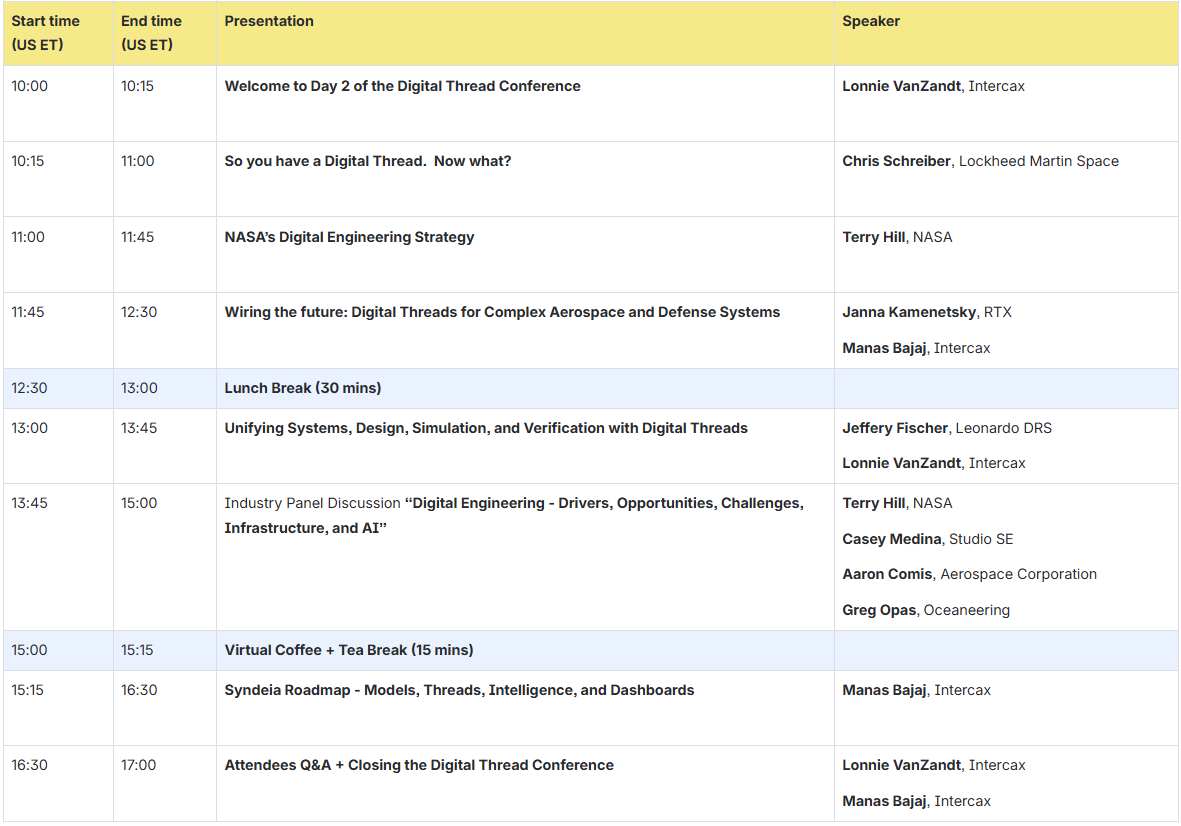The height and width of the screenshot is (826, 1181).
Task: Select 'So you have a Digital Thread. Now what?'
Action: (368, 161)
